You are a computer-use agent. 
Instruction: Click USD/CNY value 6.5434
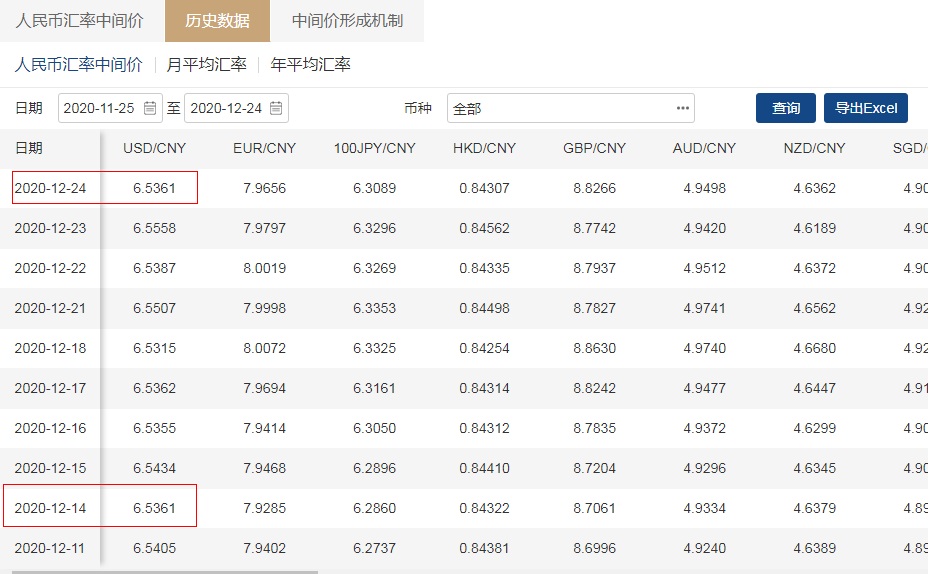(x=155, y=468)
